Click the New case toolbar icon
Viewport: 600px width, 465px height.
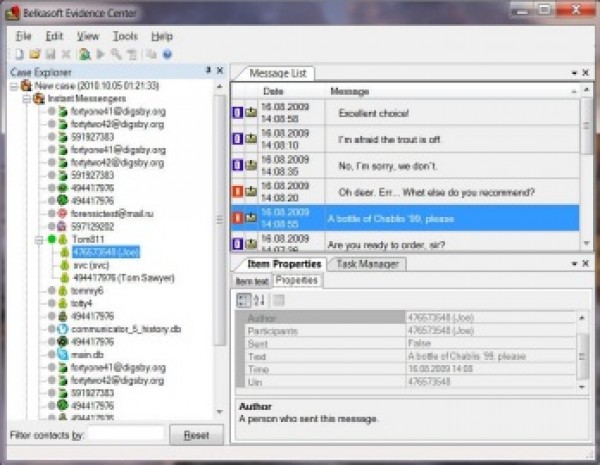tap(19, 54)
